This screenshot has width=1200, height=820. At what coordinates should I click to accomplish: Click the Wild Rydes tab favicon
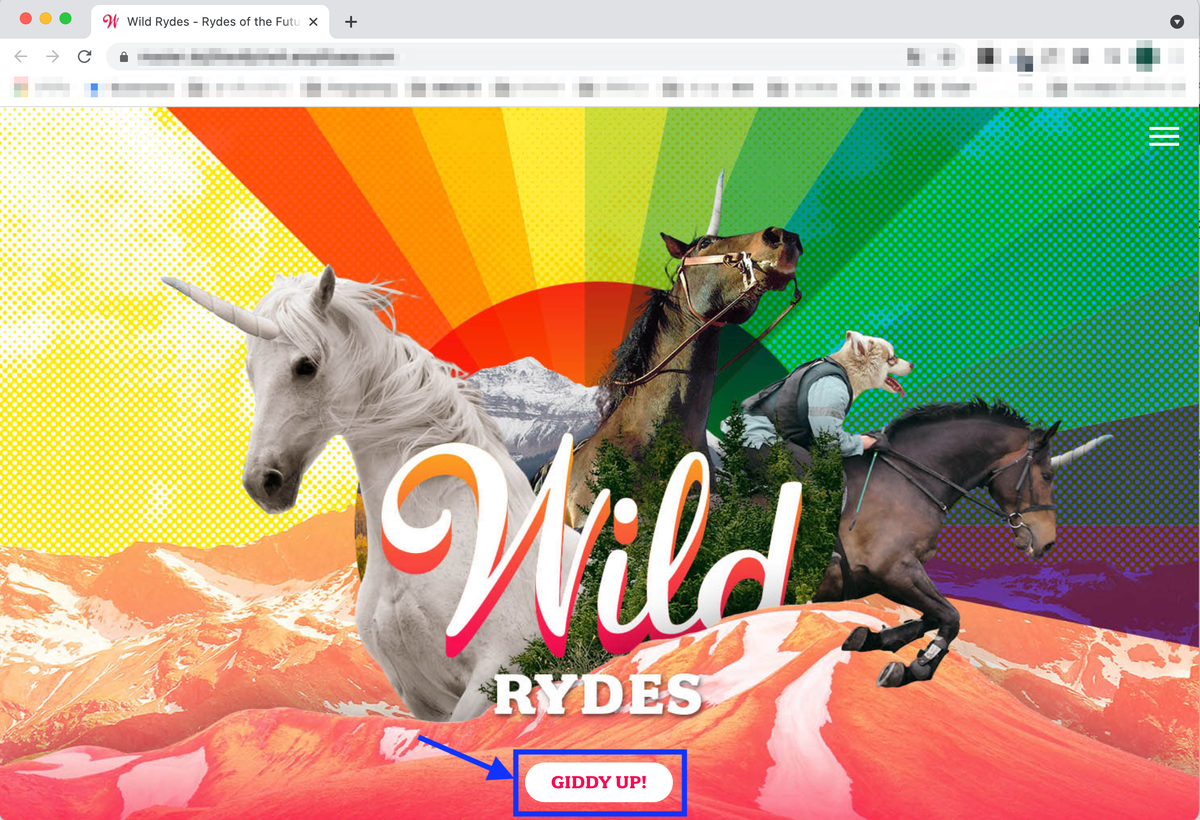(112, 22)
